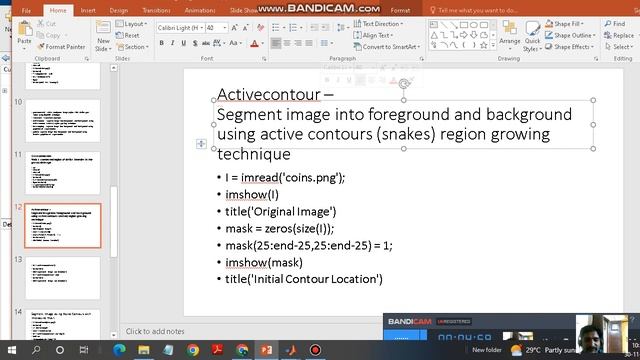Justify the paragraph text
640x360 pixels.
(309, 43)
